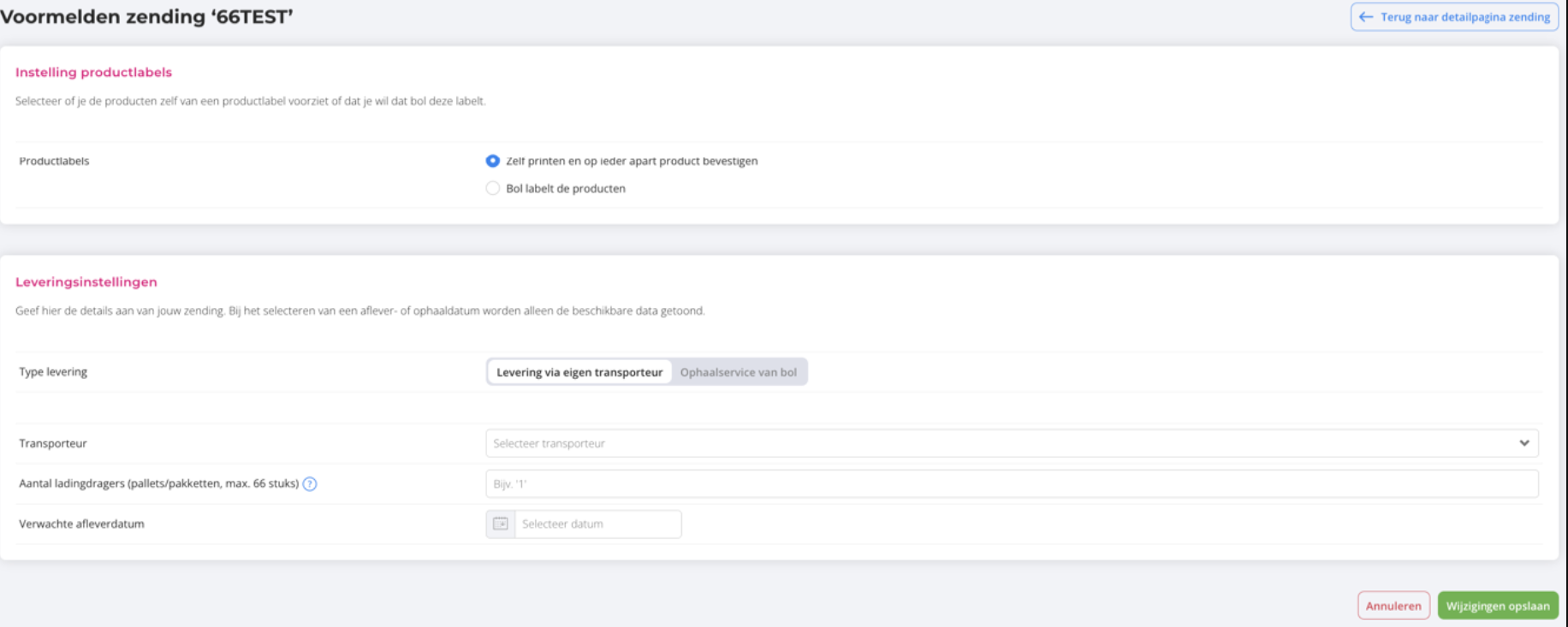
Task: Click the back arrow icon in the top-right button
Action: [1366, 17]
